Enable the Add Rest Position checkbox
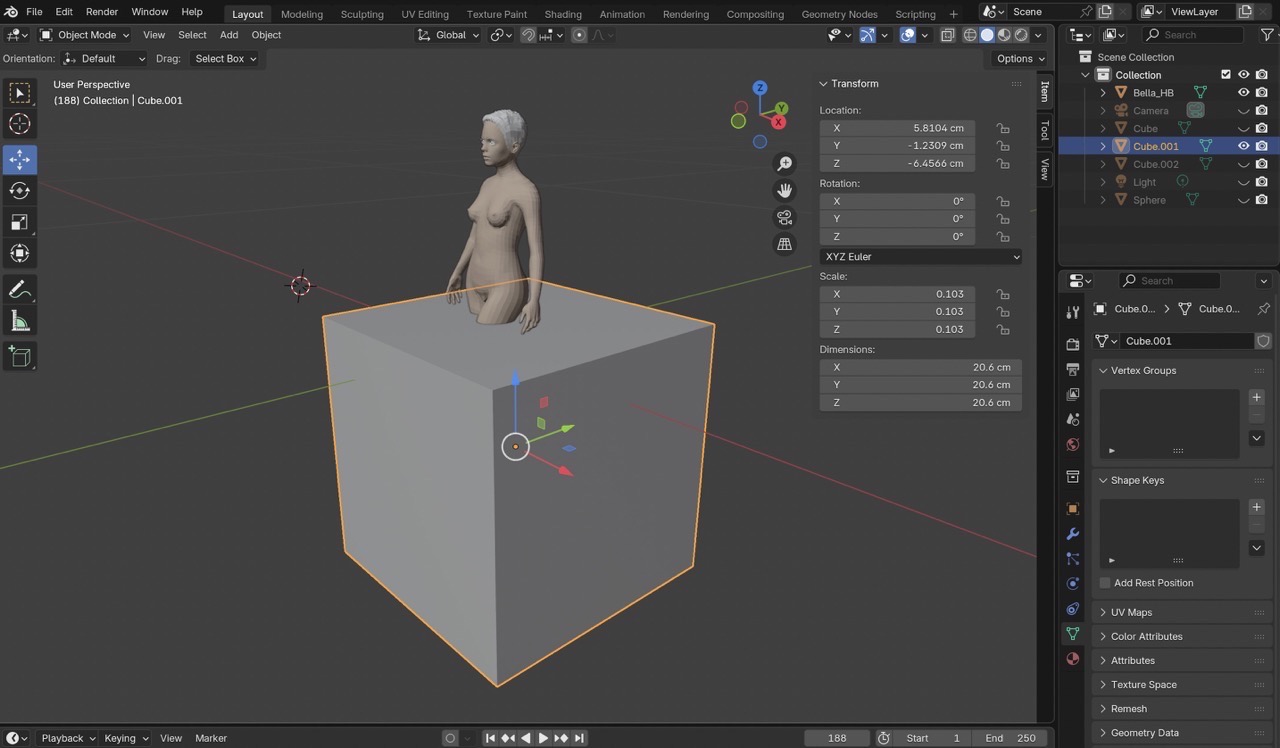Viewport: 1280px width, 748px height. click(1105, 583)
